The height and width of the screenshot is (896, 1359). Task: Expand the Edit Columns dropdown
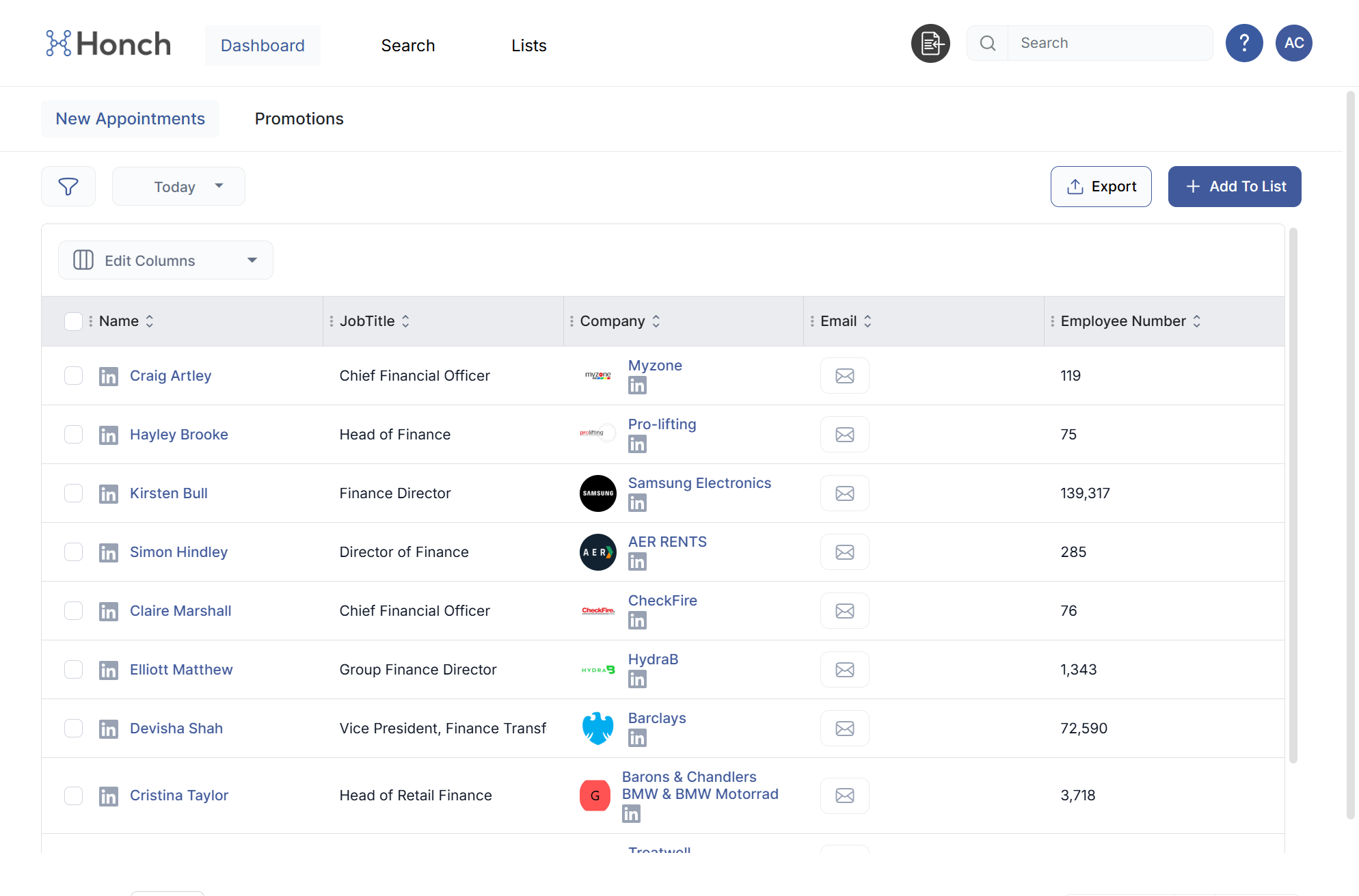click(x=165, y=260)
